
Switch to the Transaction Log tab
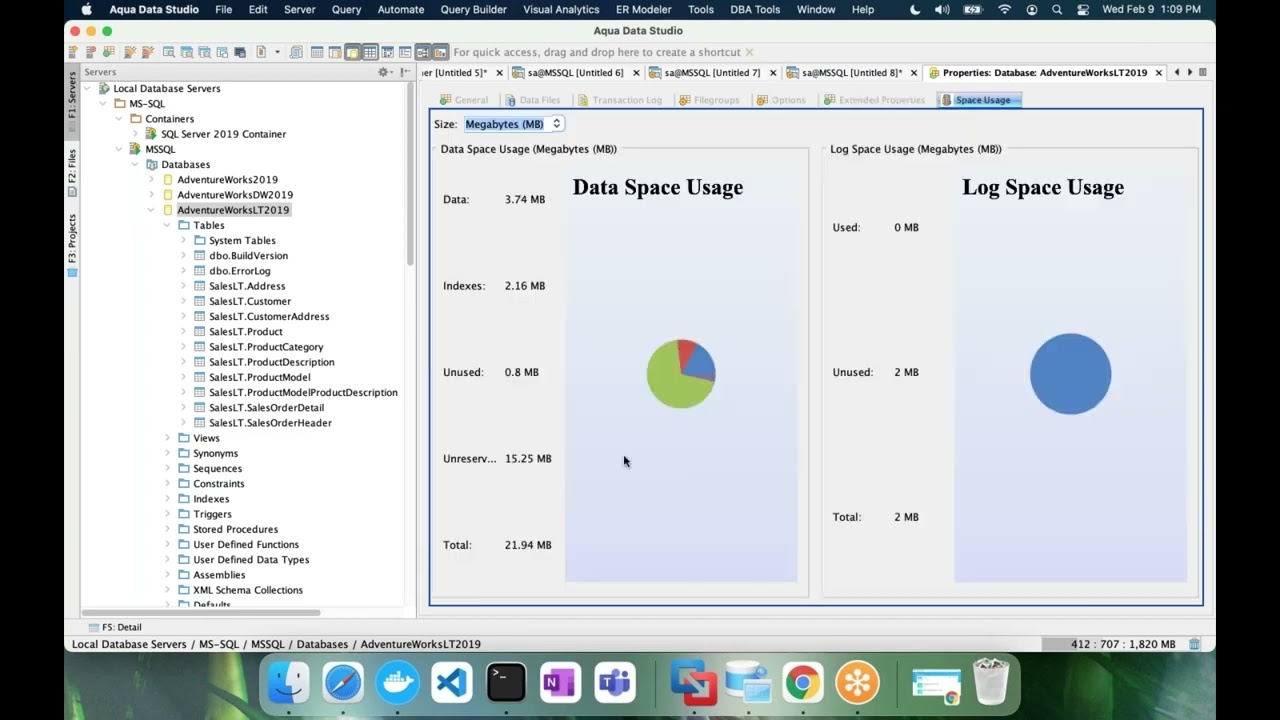tap(619, 100)
